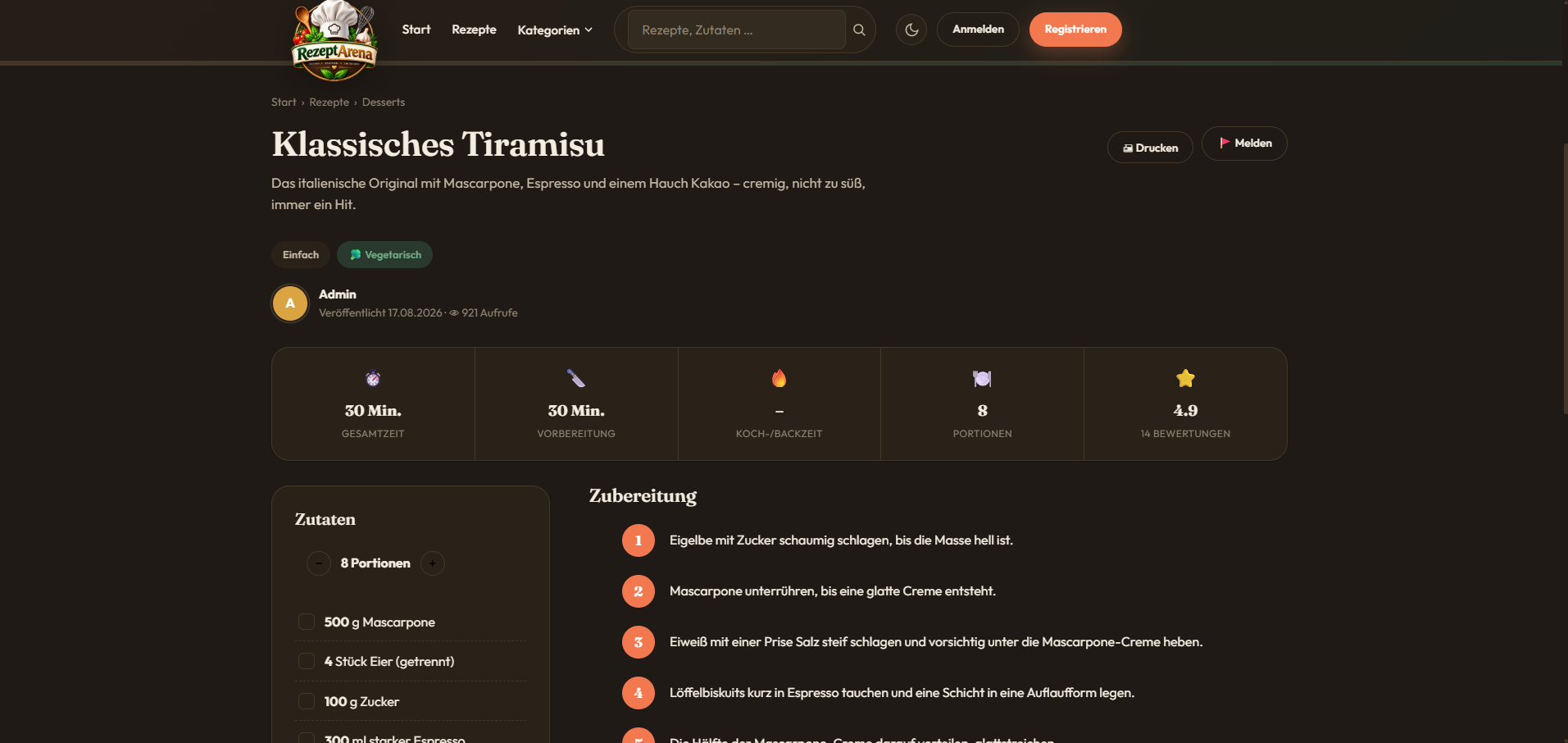
Task: Click the Registrieren button
Action: click(1075, 30)
